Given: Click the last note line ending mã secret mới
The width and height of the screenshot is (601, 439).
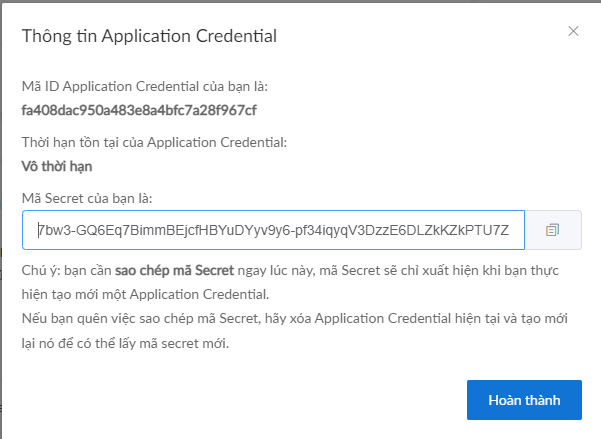Looking at the screenshot, I should (x=125, y=344).
